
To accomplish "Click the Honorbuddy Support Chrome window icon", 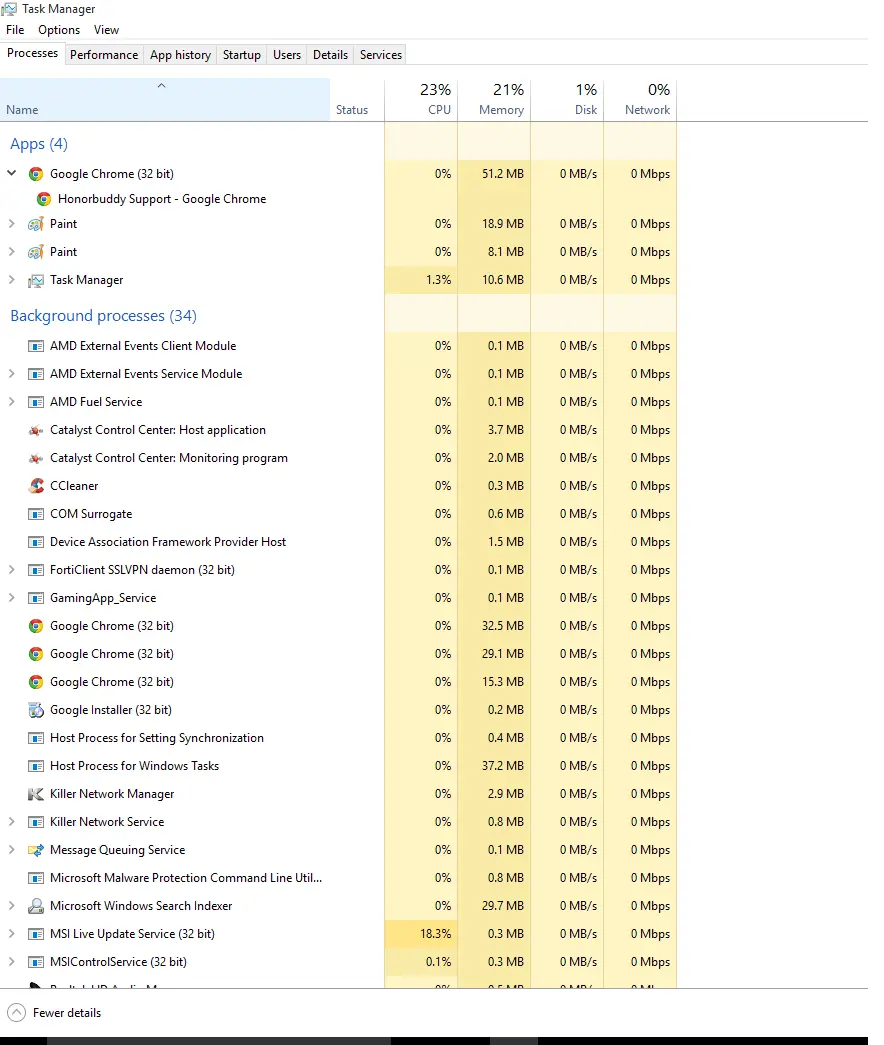I will click(x=44, y=199).
